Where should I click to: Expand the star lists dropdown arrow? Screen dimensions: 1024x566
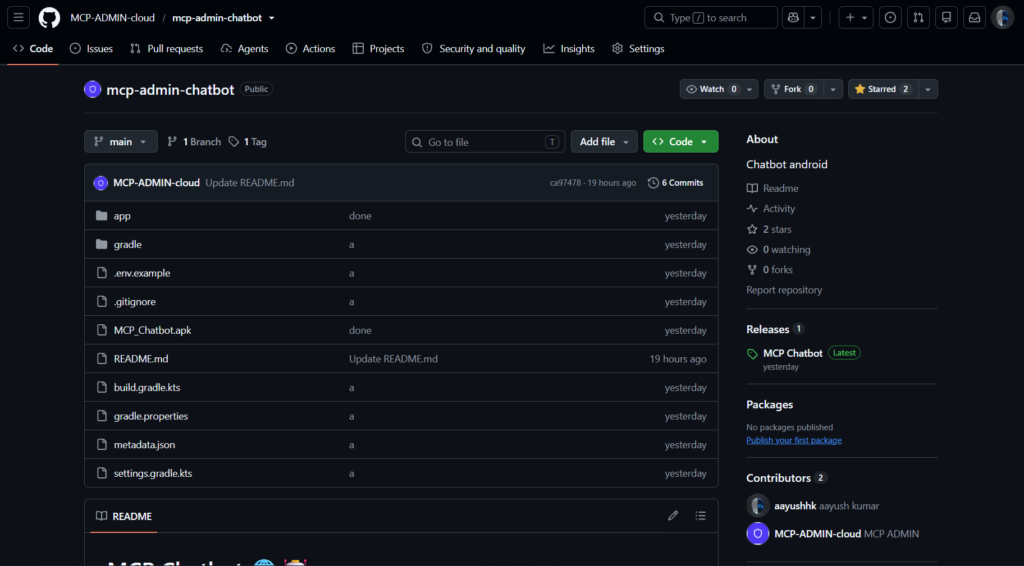(927, 89)
